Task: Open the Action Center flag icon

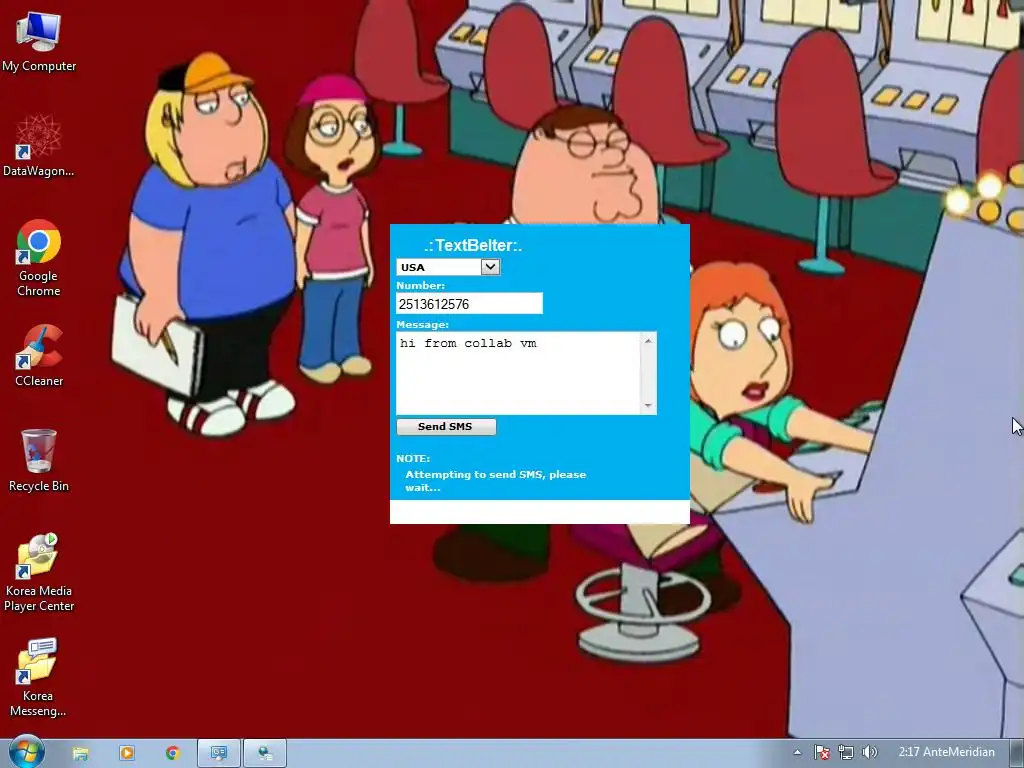Action: (x=822, y=752)
